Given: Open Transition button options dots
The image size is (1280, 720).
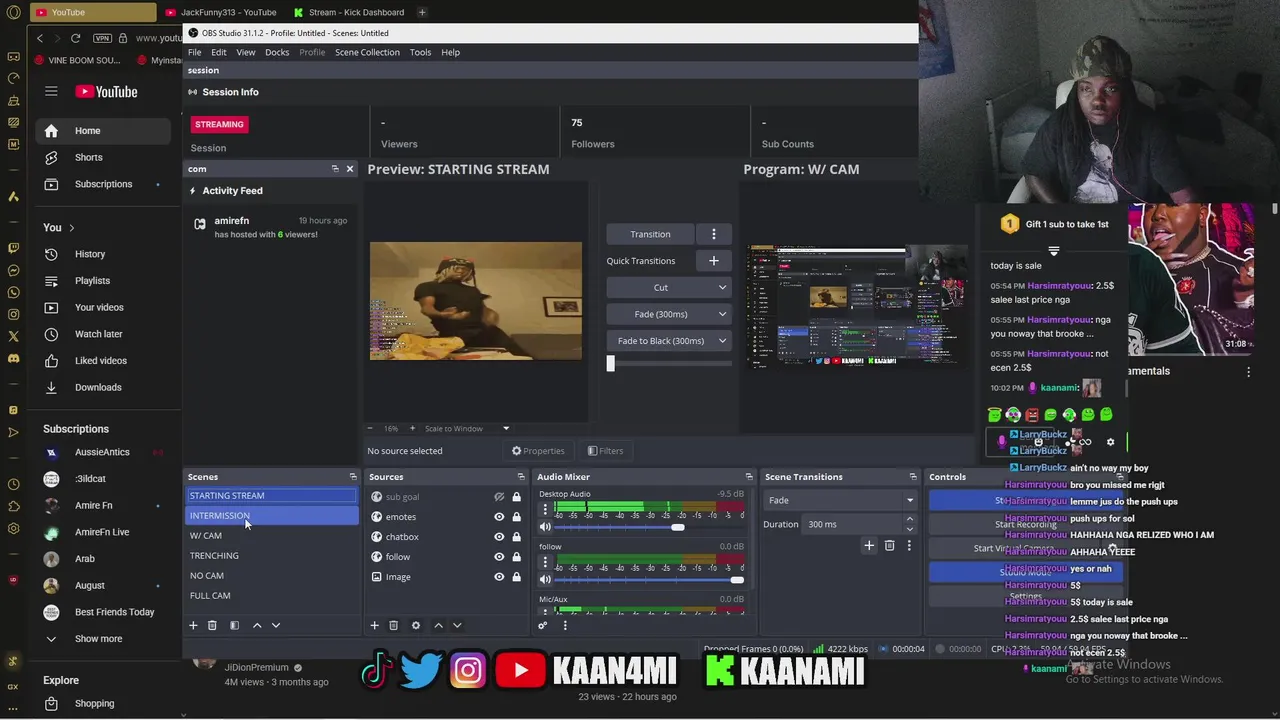Looking at the screenshot, I should coord(714,234).
